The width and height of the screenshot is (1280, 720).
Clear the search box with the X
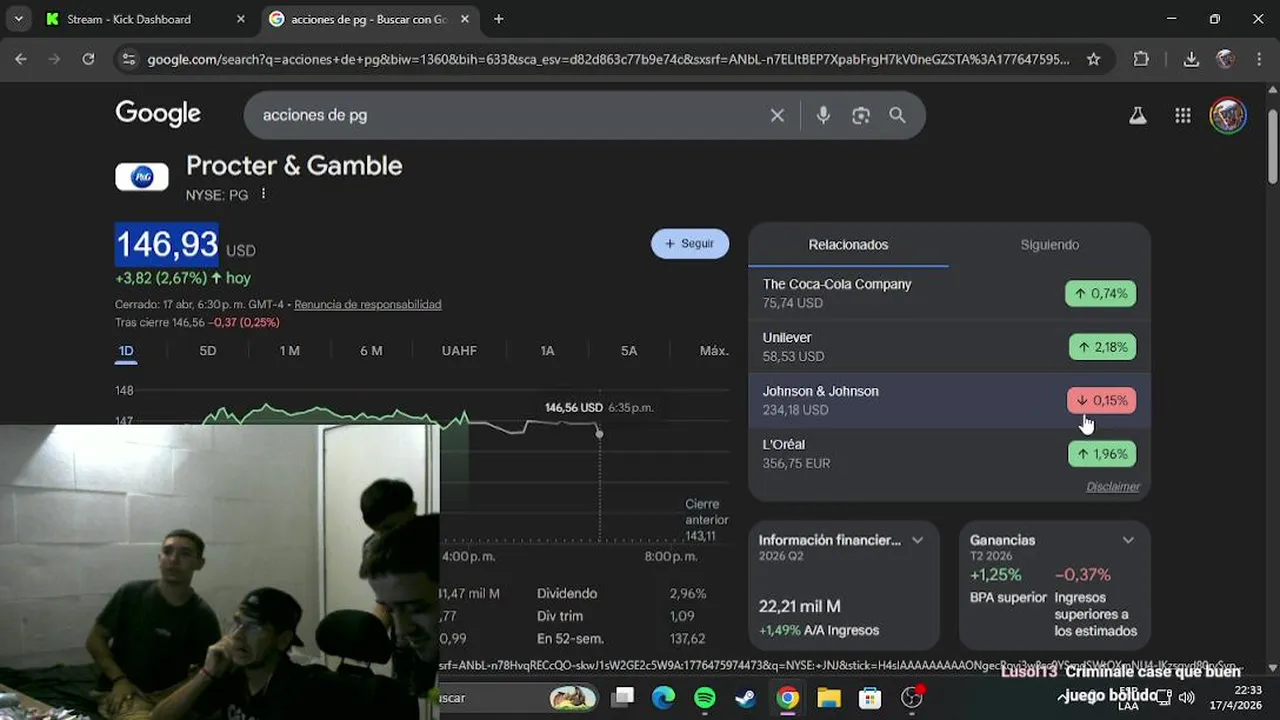[x=777, y=115]
